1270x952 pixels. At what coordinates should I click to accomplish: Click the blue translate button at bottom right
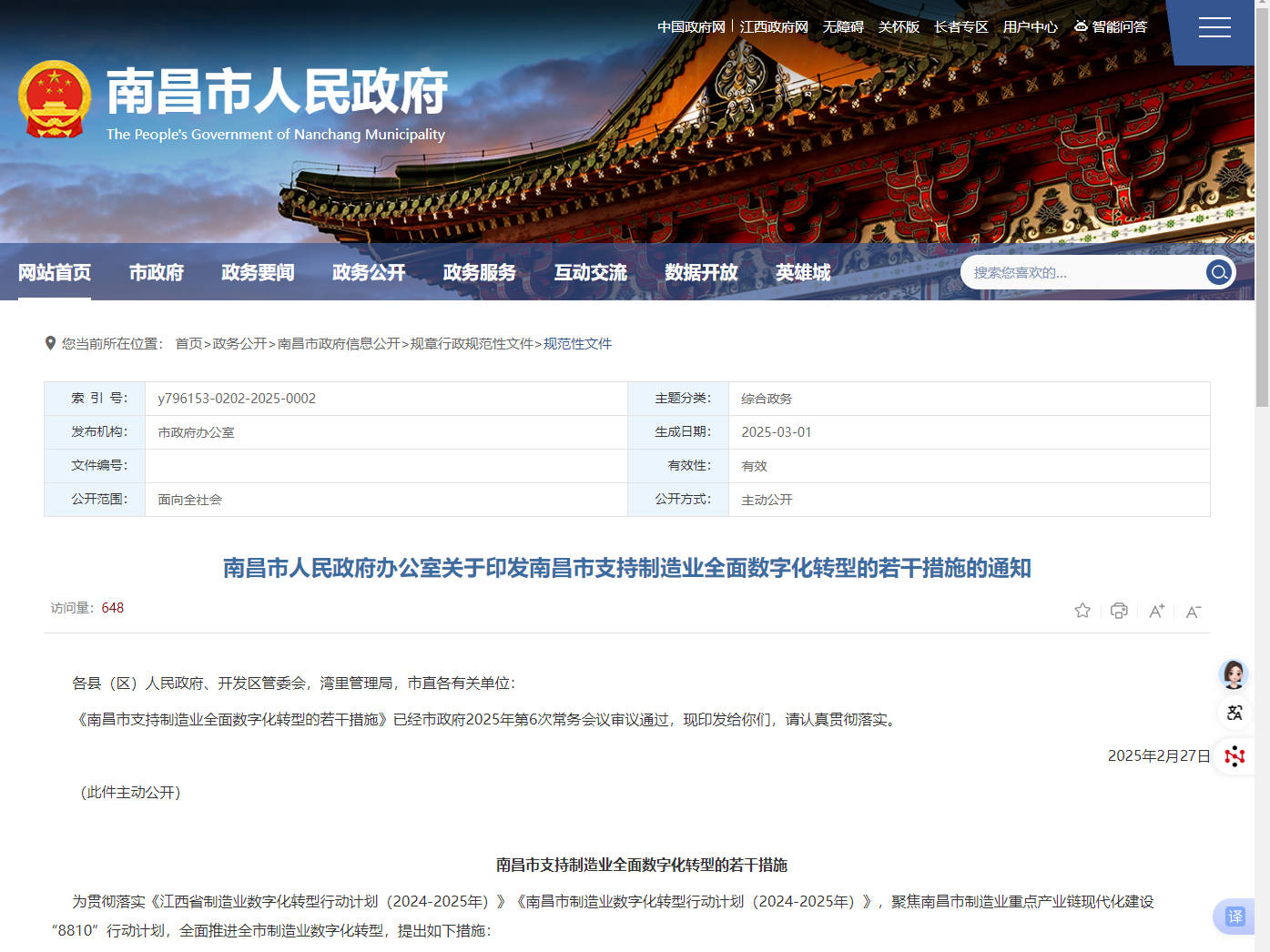(1234, 917)
